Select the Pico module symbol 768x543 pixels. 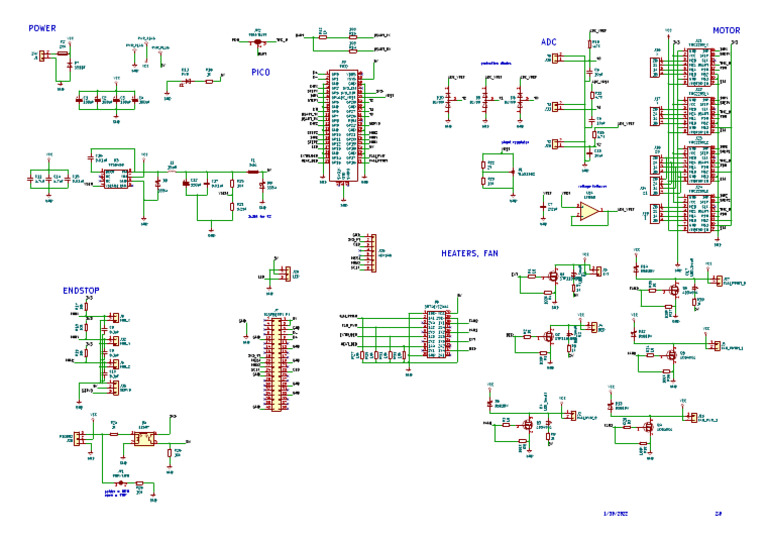click(x=344, y=126)
